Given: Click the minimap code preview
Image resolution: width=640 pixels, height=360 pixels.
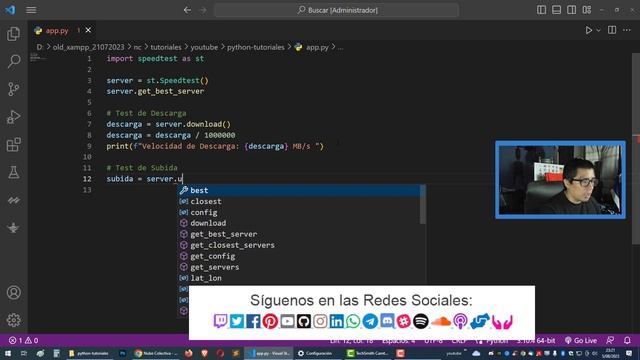Looking at the screenshot, I should 37,58.
